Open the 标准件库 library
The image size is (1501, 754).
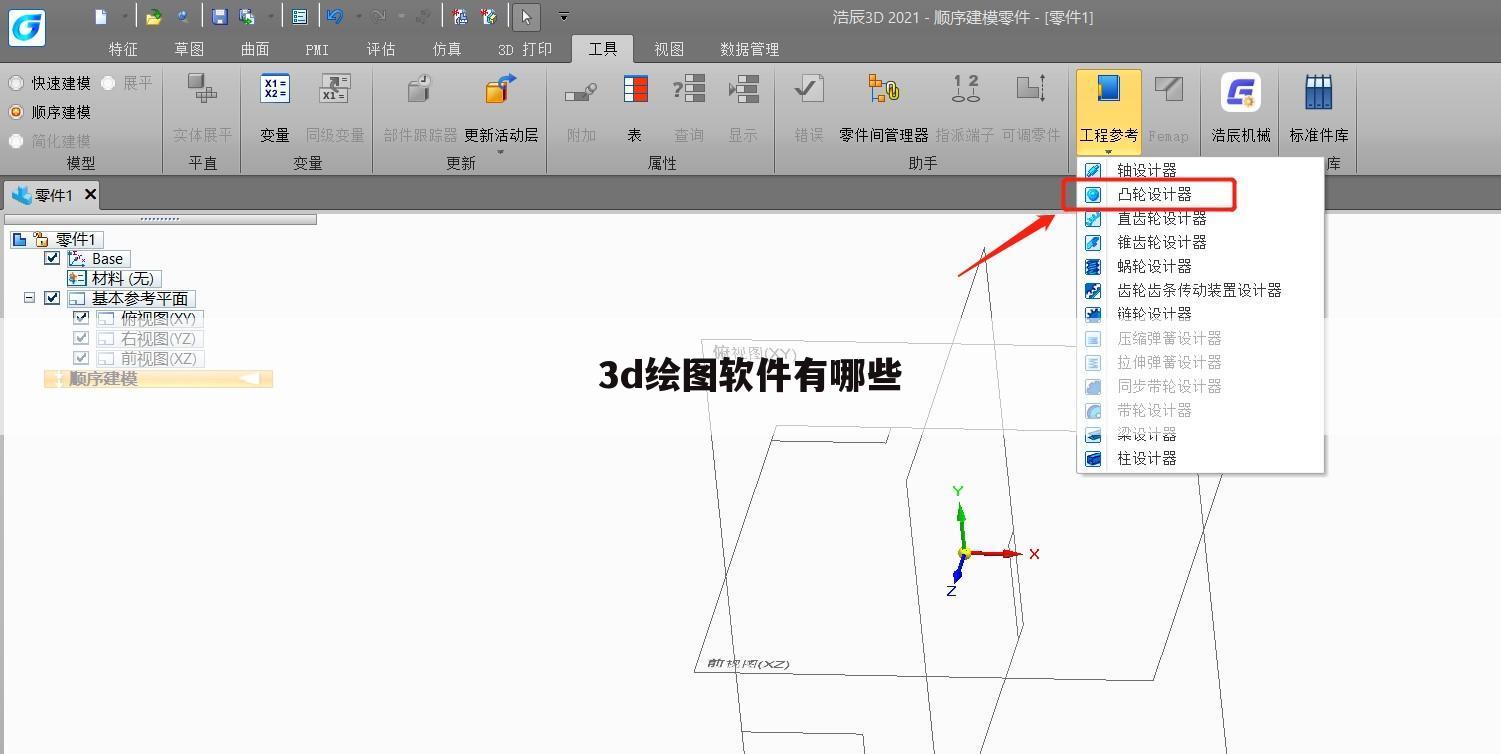[x=1319, y=108]
